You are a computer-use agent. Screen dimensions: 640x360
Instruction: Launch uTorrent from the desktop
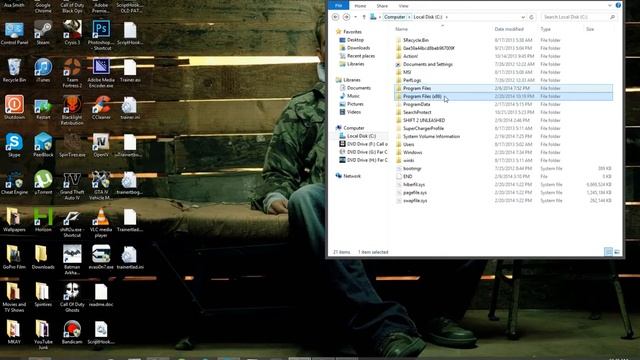pos(43,182)
